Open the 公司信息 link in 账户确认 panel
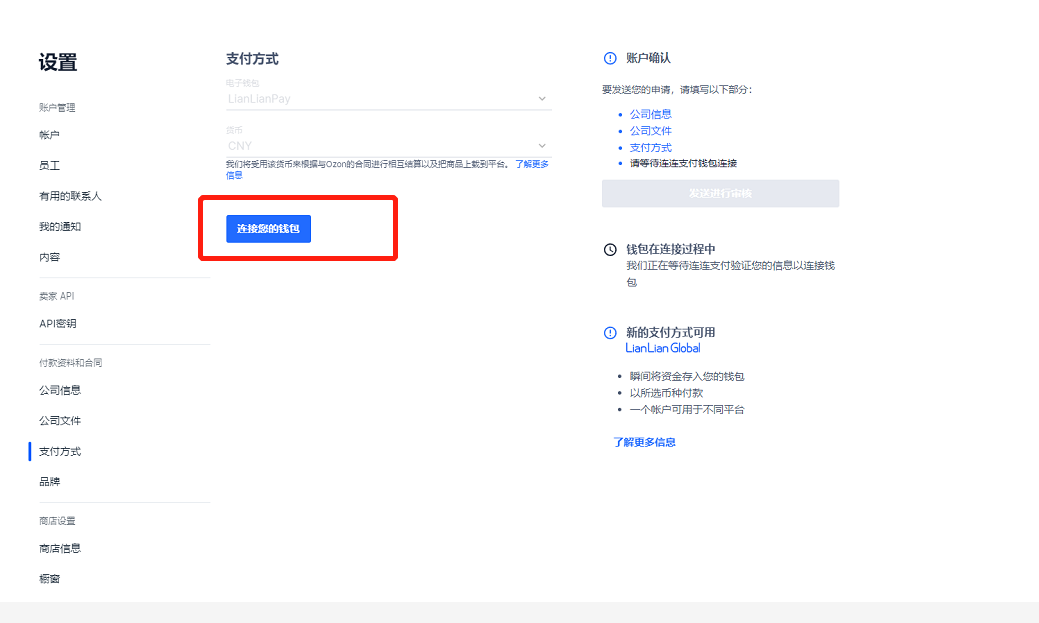Screen dimensions: 1039x623 (651, 113)
